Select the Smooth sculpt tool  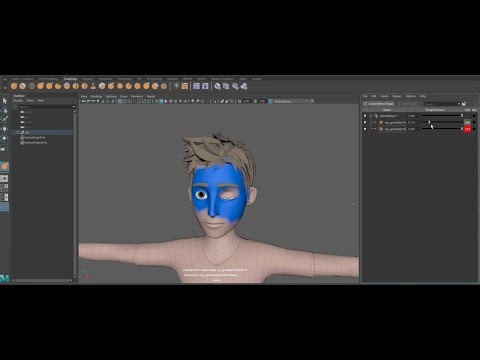(x=23, y=86)
